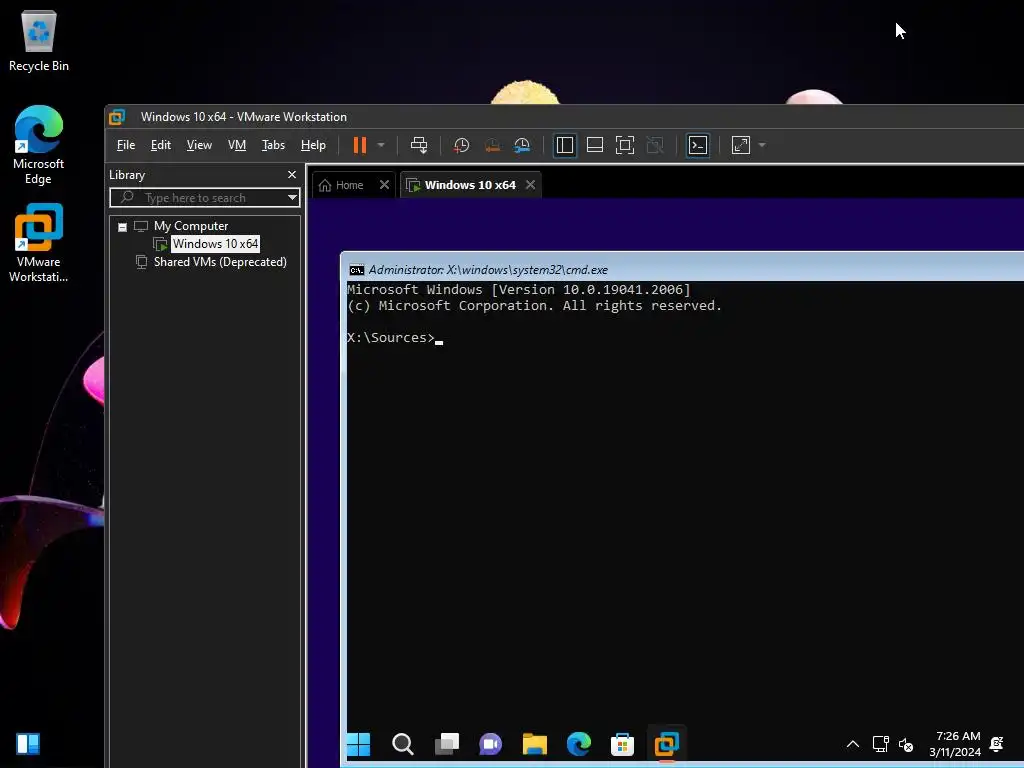Open the Tabs menu
1024x768 pixels.
[273, 145]
